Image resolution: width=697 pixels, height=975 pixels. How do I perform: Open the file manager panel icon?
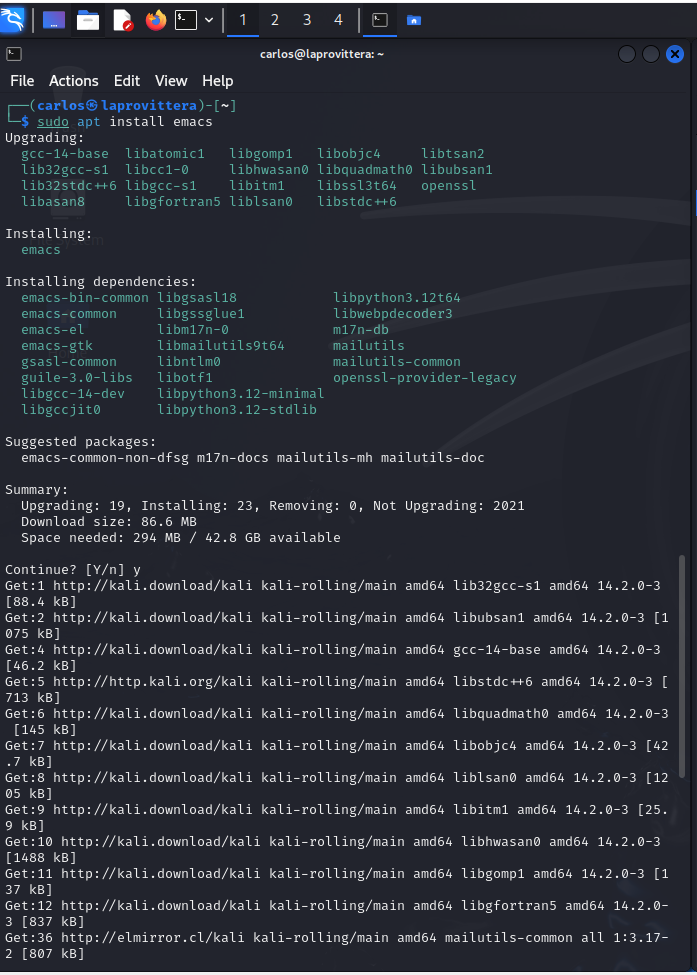point(88,21)
